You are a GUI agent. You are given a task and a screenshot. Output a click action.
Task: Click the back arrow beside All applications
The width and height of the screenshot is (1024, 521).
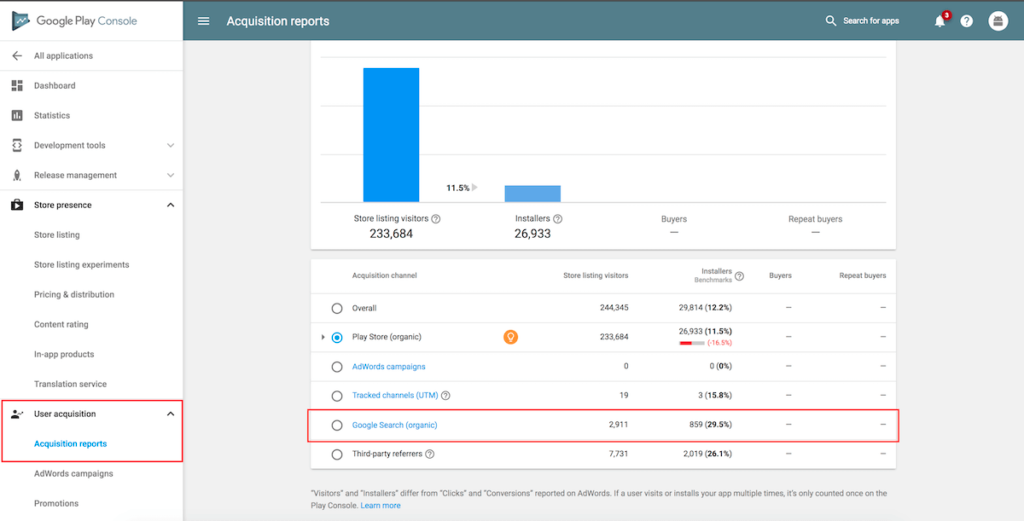coord(17,56)
